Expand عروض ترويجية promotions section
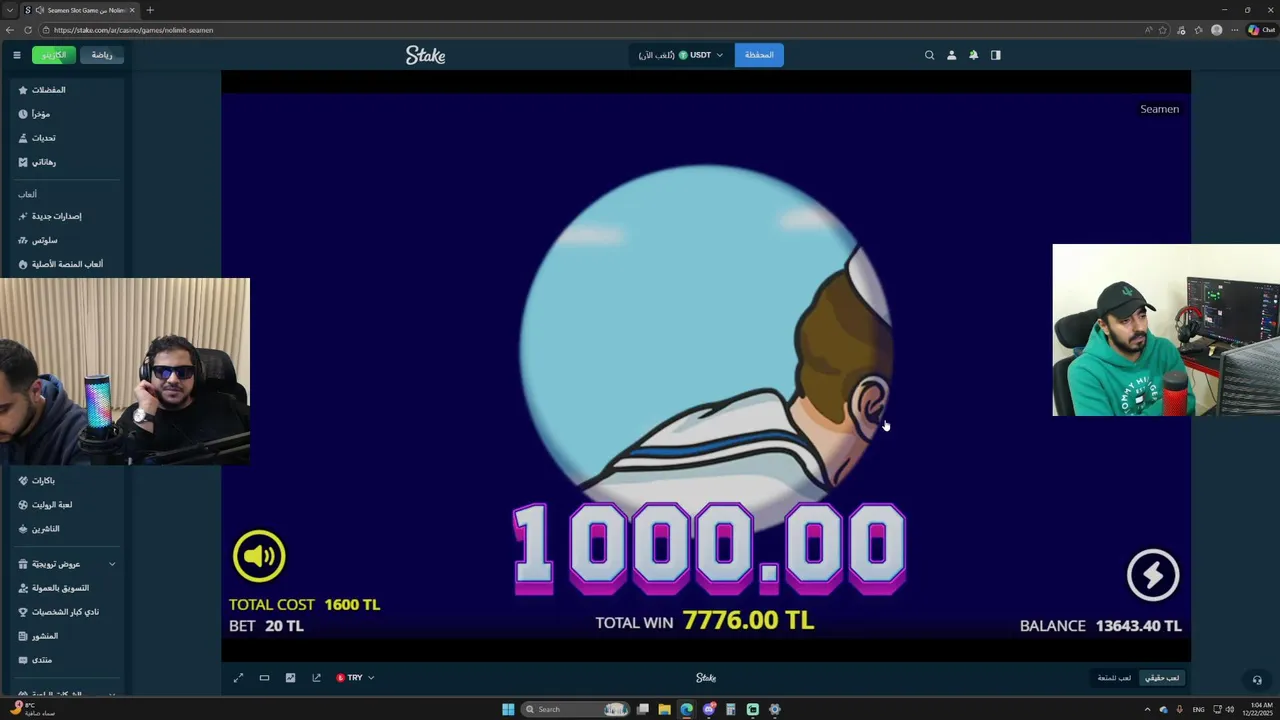 [x=66, y=564]
